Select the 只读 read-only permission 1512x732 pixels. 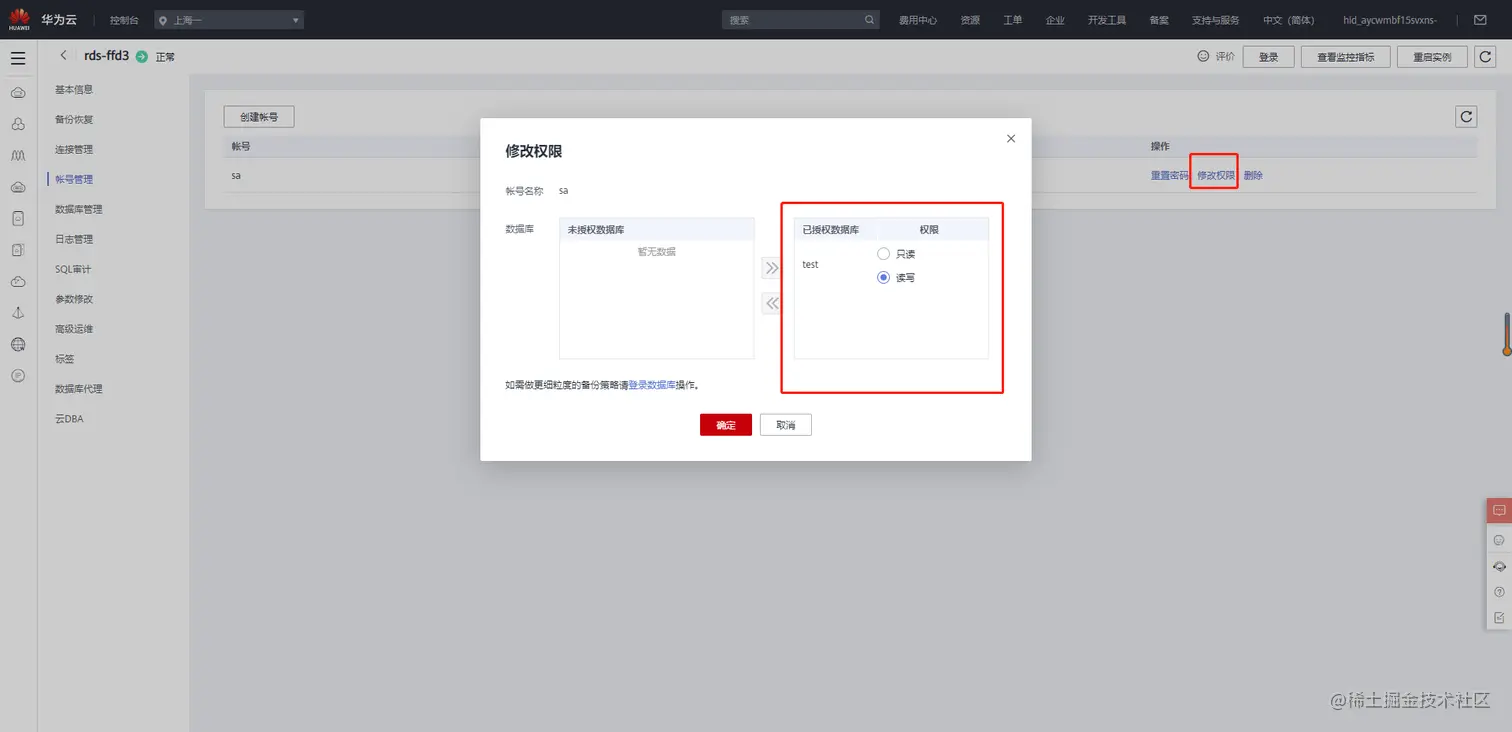pyautogui.click(x=883, y=253)
